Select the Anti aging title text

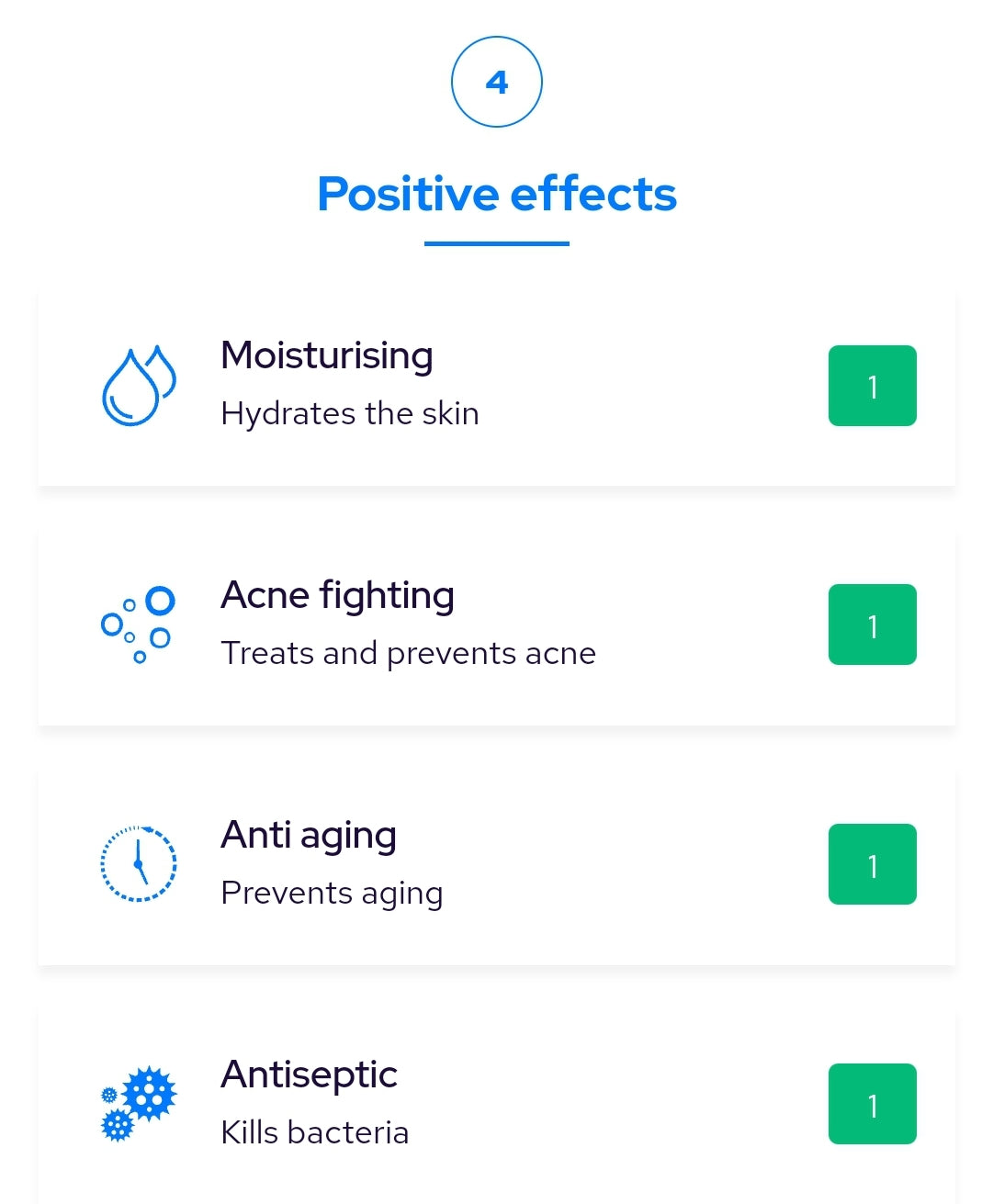pyautogui.click(x=309, y=835)
